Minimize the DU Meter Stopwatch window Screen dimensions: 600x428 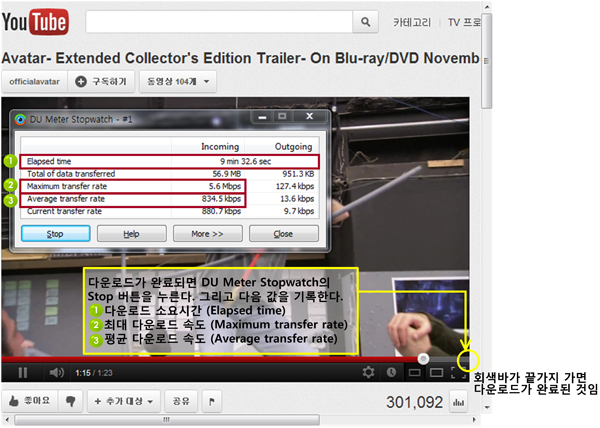point(262,117)
